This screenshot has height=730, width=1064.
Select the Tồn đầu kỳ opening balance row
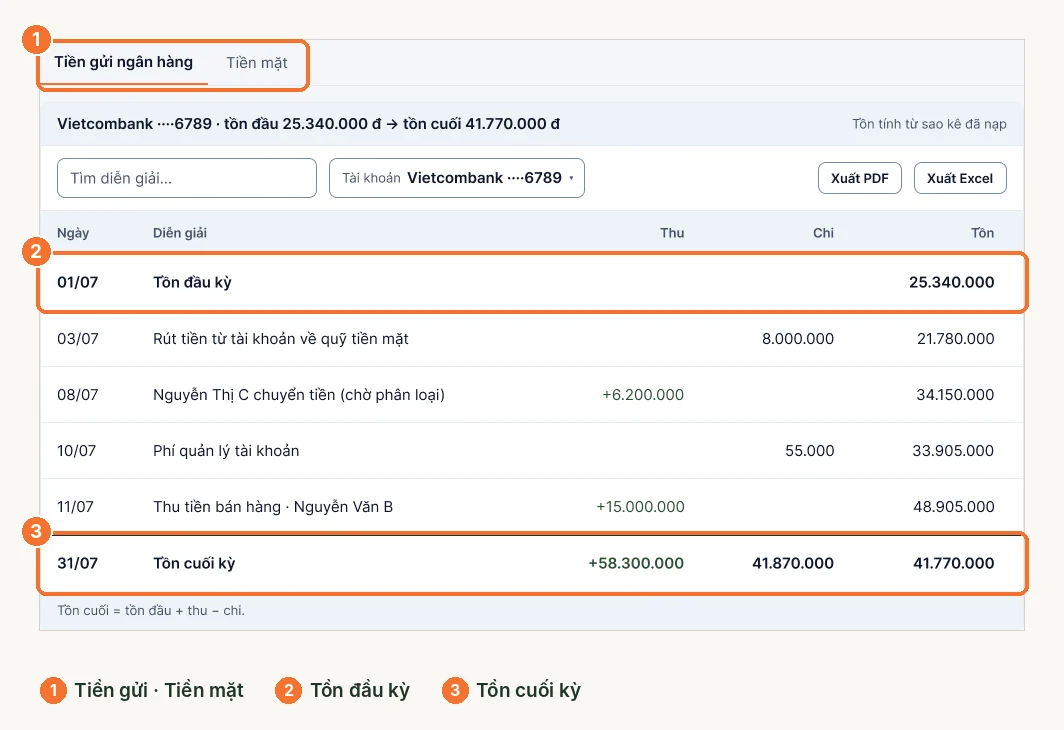[532, 282]
